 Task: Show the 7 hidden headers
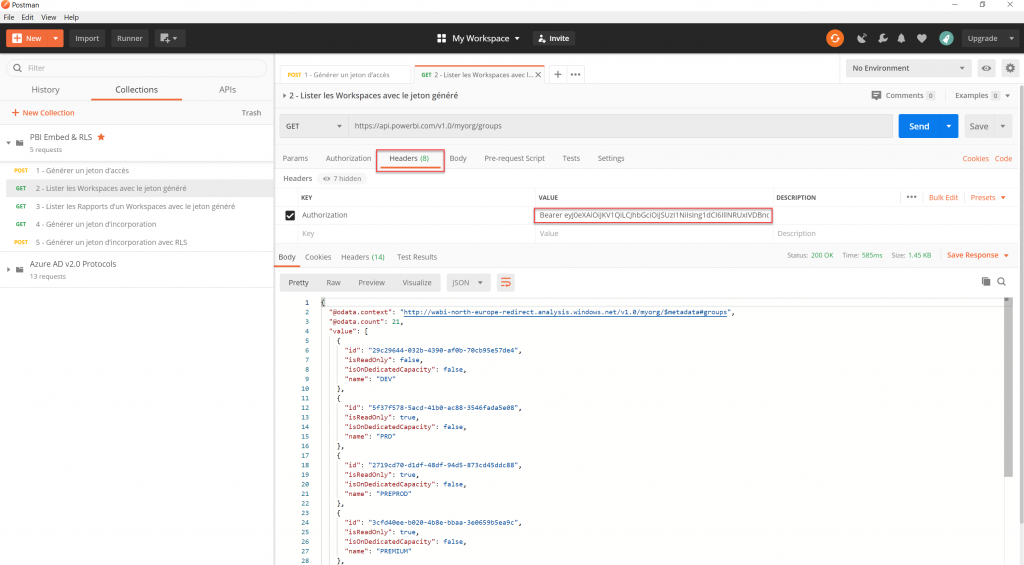(342, 178)
